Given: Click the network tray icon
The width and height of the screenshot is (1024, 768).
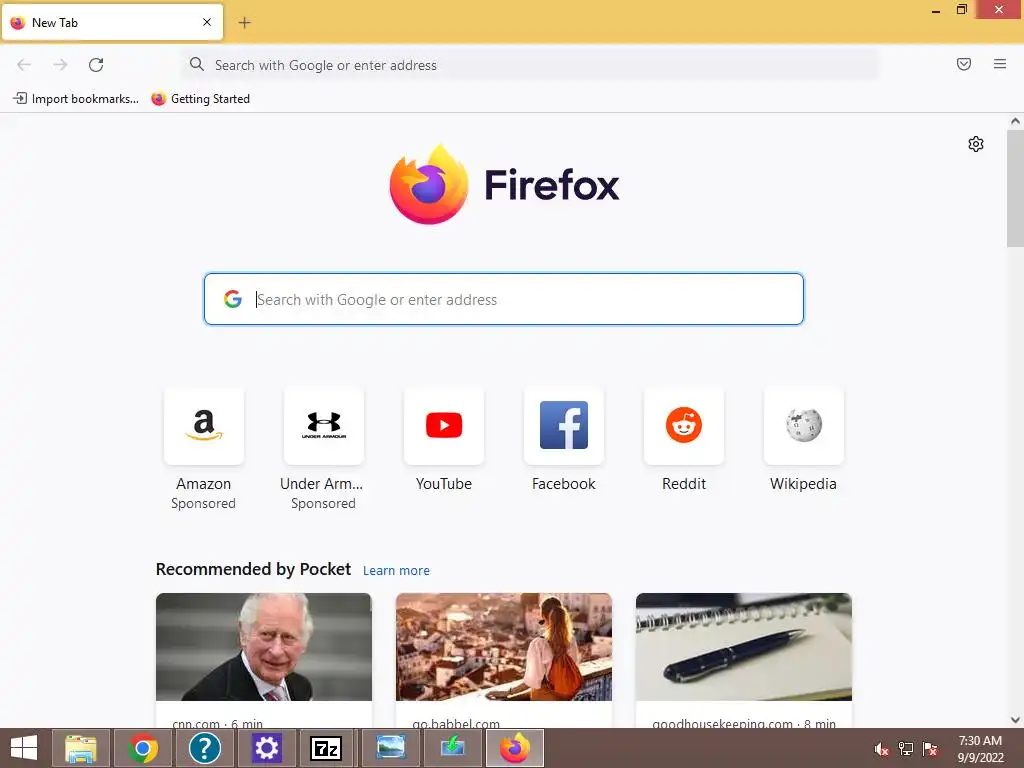Looking at the screenshot, I should [906, 749].
